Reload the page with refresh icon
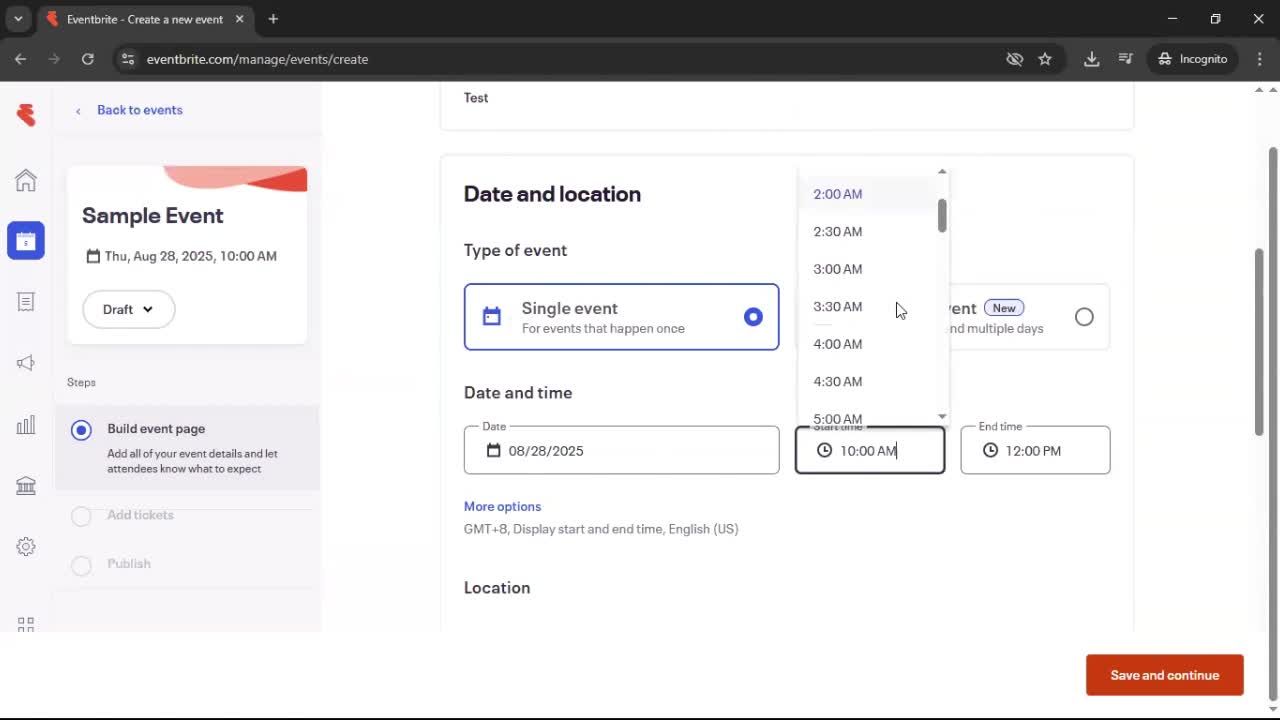1280x720 pixels. (88, 59)
